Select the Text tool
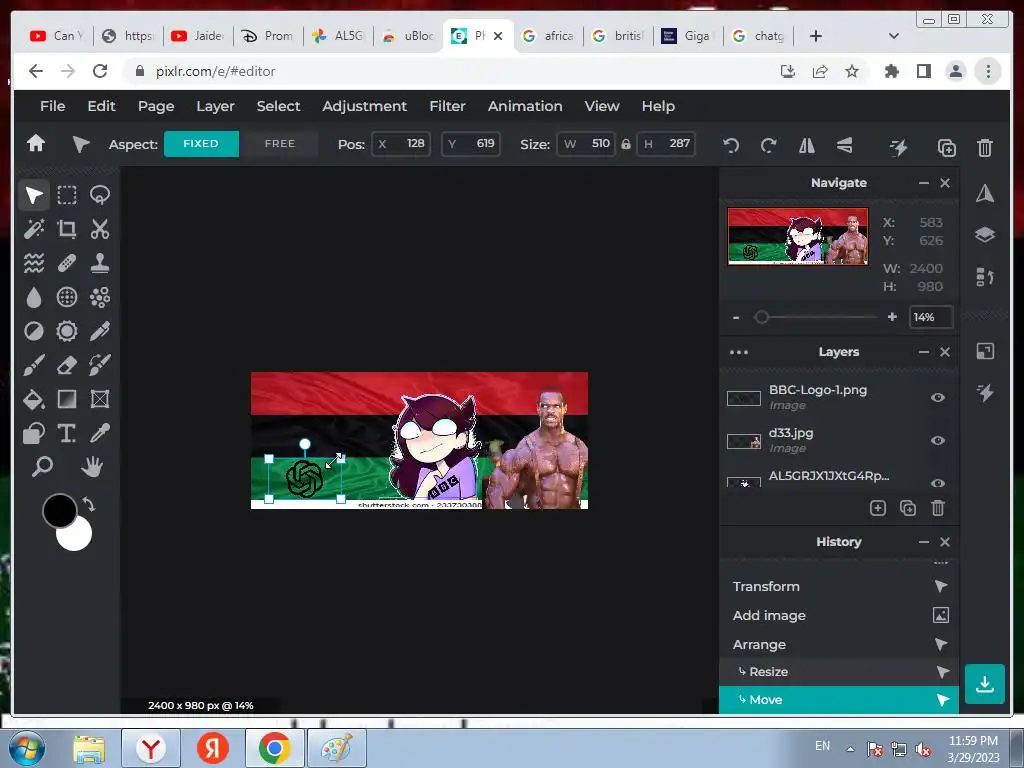1024x768 pixels. tap(67, 433)
